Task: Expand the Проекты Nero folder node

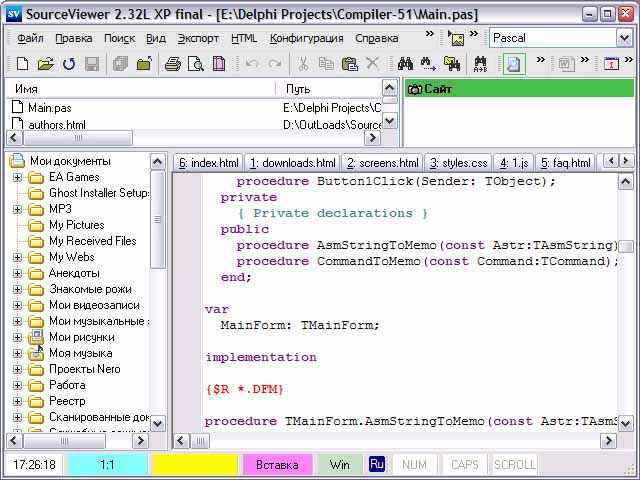Action: click(x=17, y=369)
